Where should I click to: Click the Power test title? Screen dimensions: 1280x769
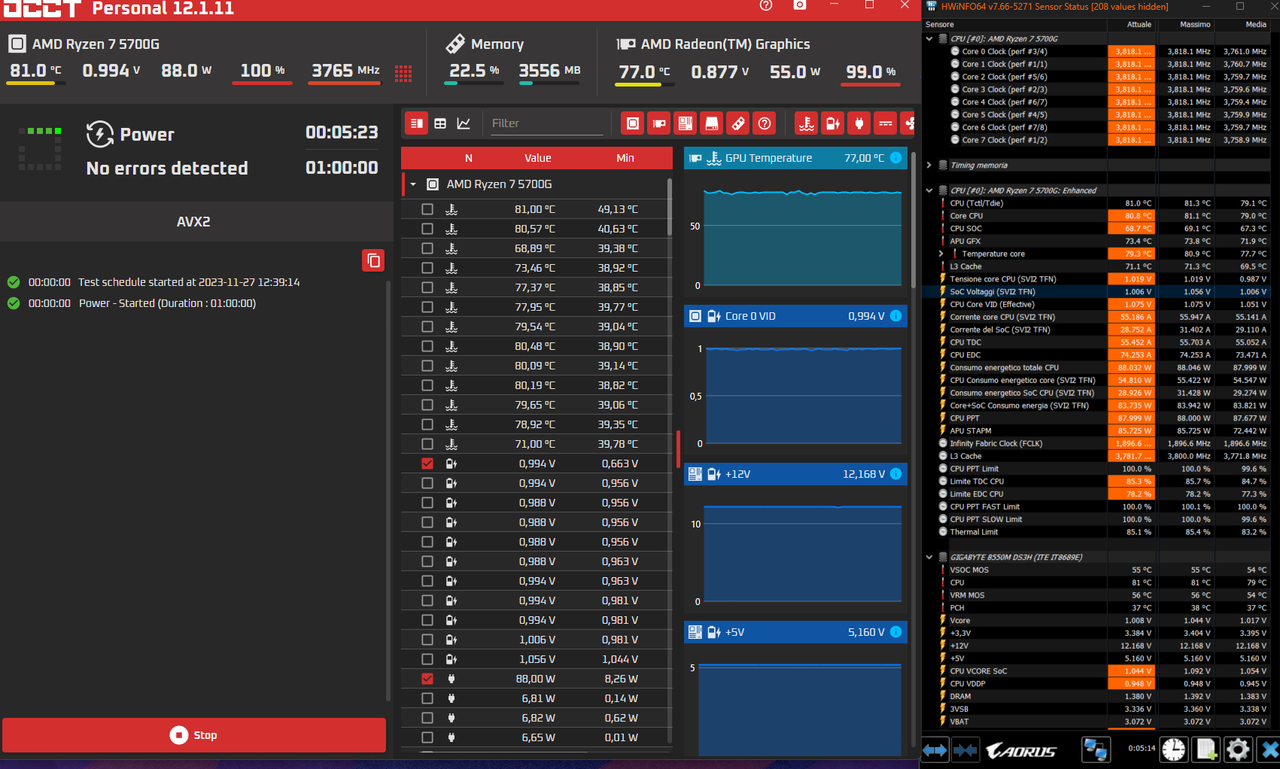pos(147,134)
